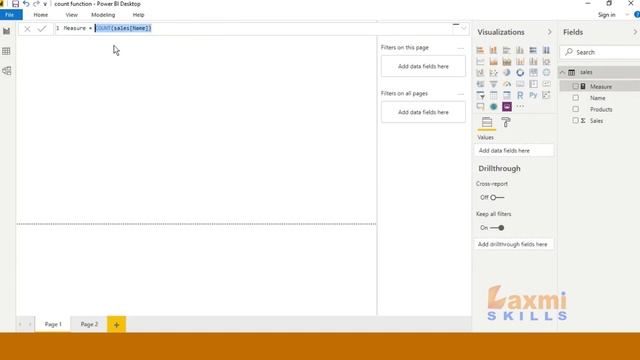Open the File menu
Screen dimensions: 640x360
[10, 15]
